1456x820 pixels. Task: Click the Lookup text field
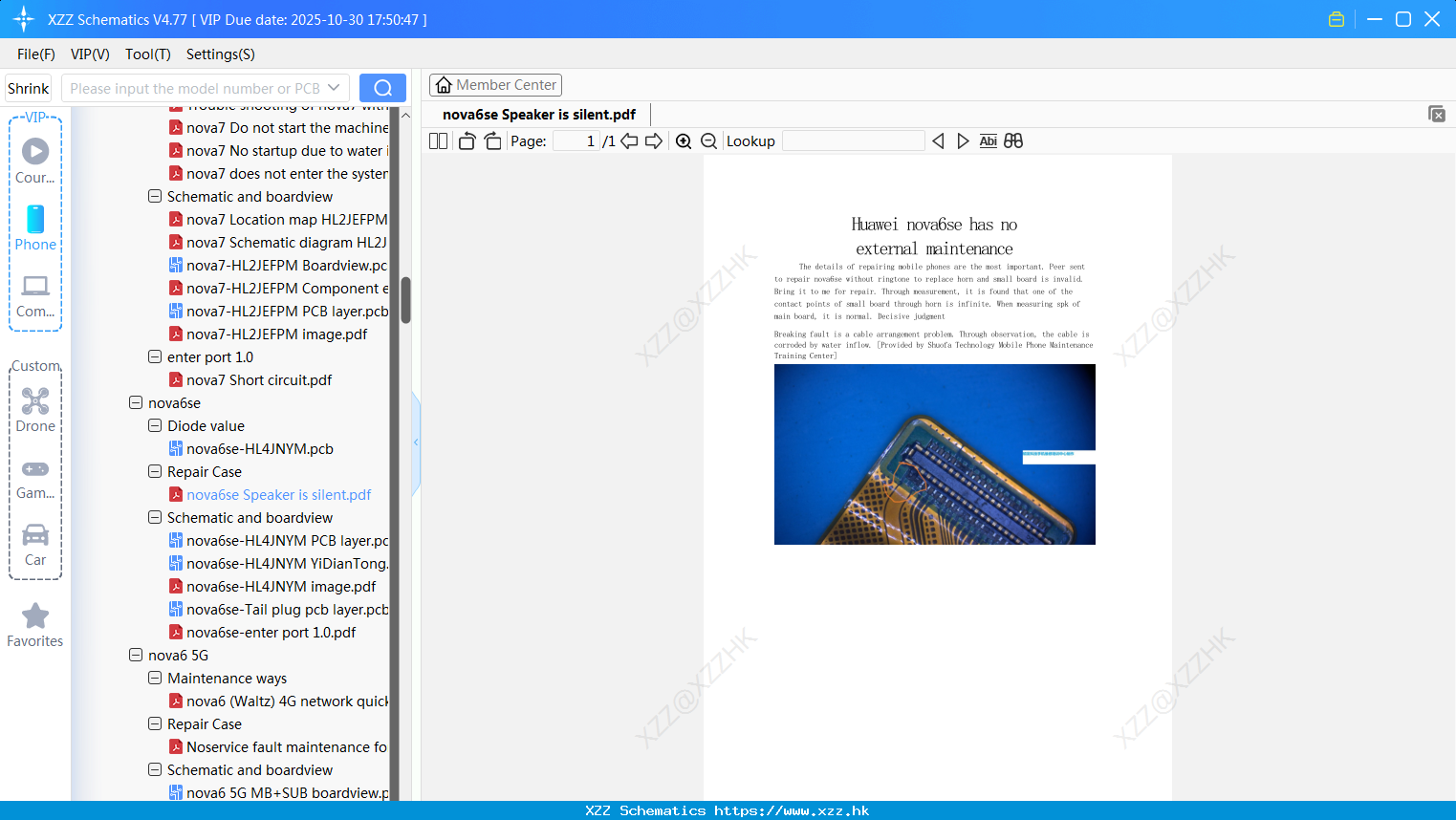pos(853,141)
